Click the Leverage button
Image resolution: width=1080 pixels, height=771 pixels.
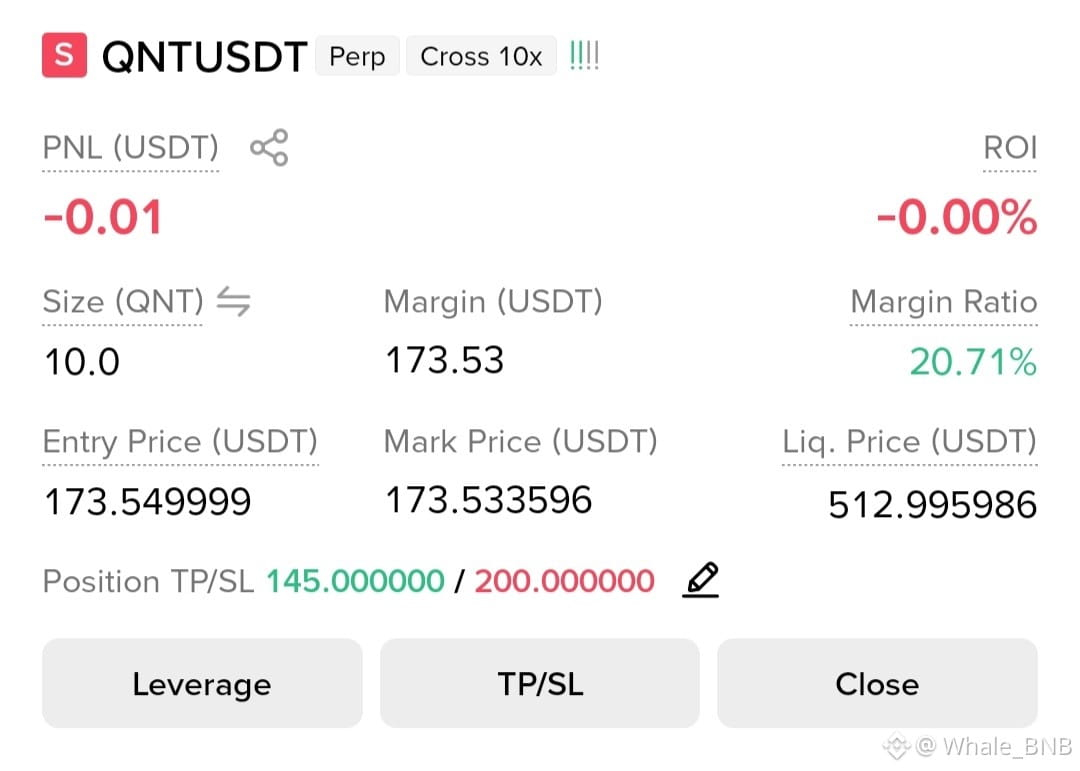tap(202, 683)
